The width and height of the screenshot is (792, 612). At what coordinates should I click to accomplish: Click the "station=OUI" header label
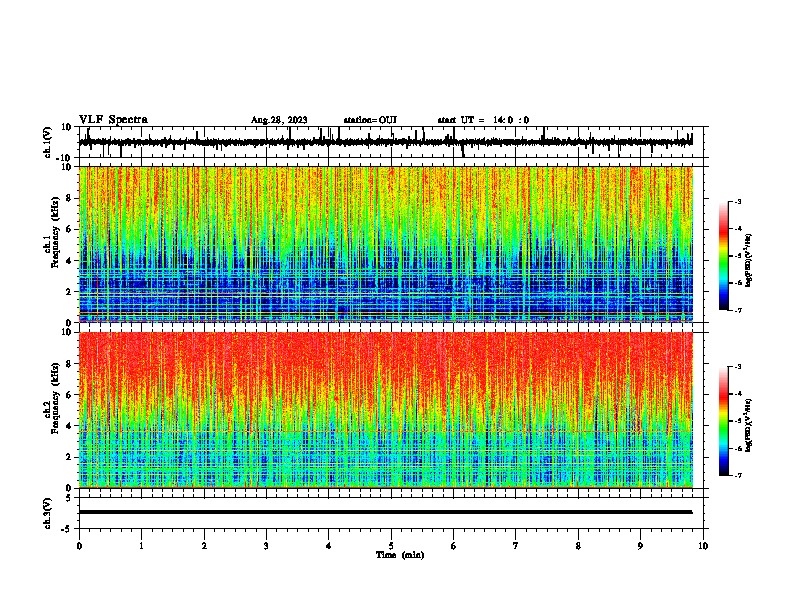(x=370, y=120)
